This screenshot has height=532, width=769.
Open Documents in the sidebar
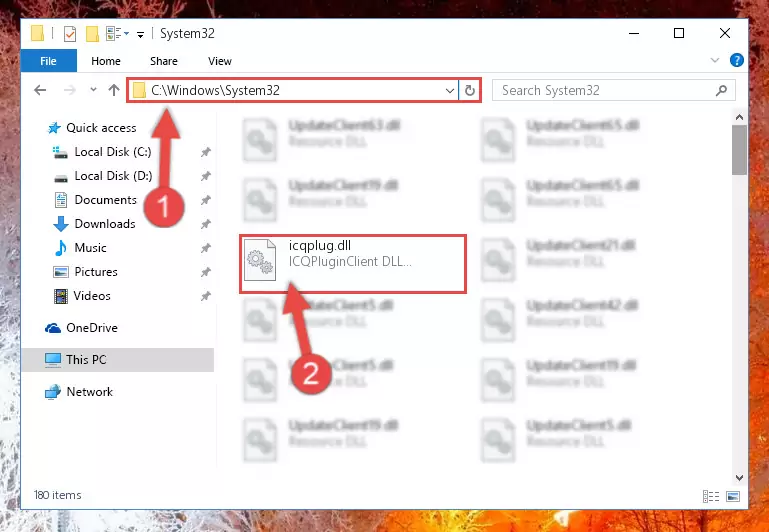[95, 200]
